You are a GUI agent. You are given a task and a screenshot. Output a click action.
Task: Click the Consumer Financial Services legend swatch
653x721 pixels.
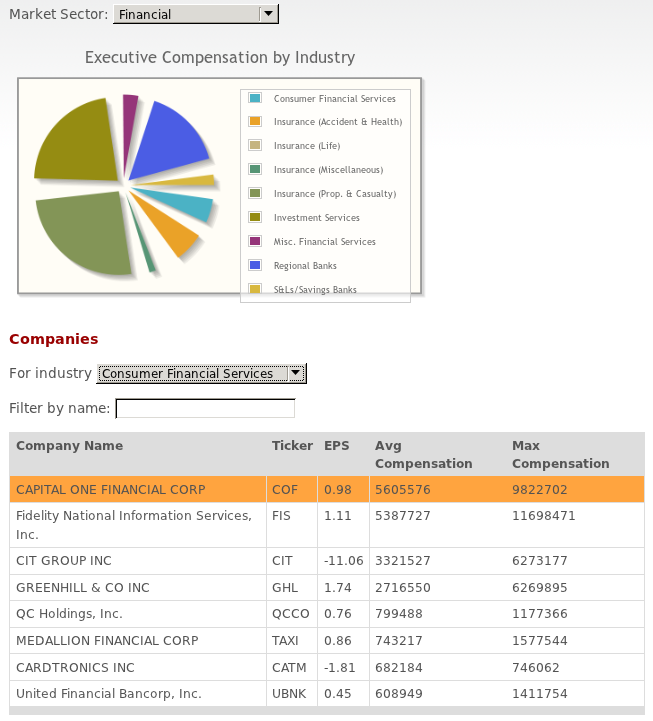[255, 98]
